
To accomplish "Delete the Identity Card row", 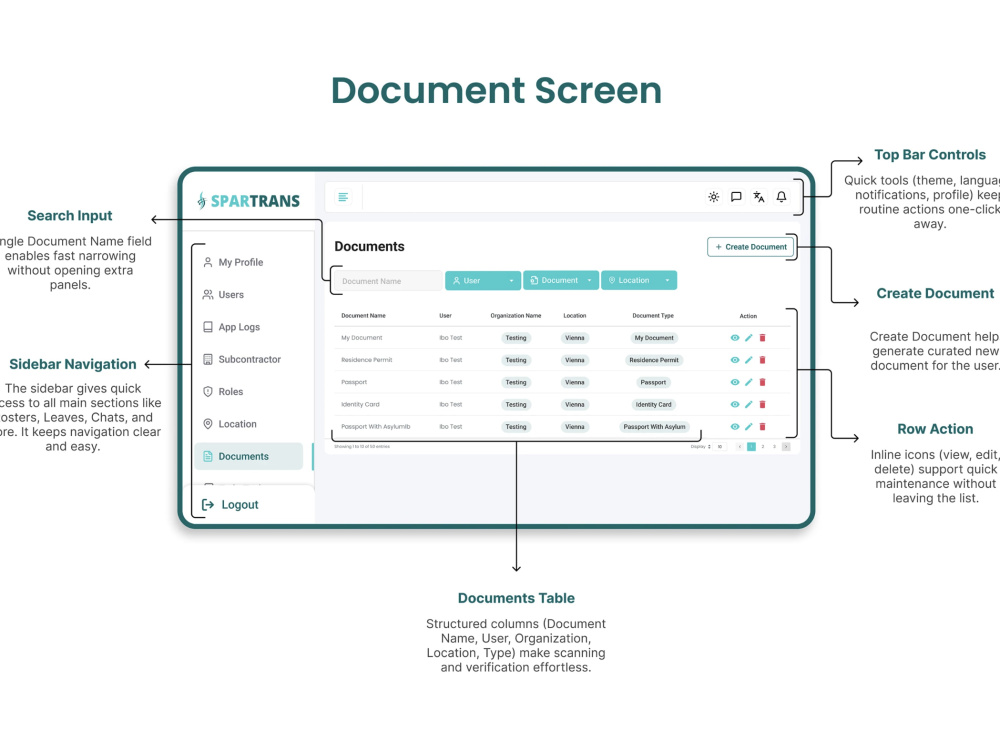I will click(x=762, y=404).
